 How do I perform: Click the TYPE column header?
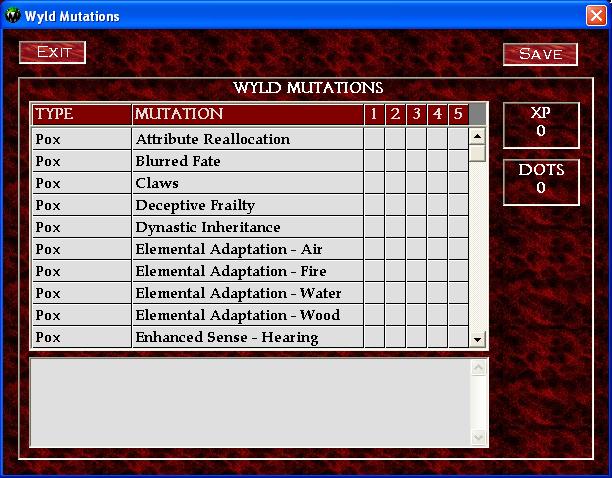pos(82,114)
